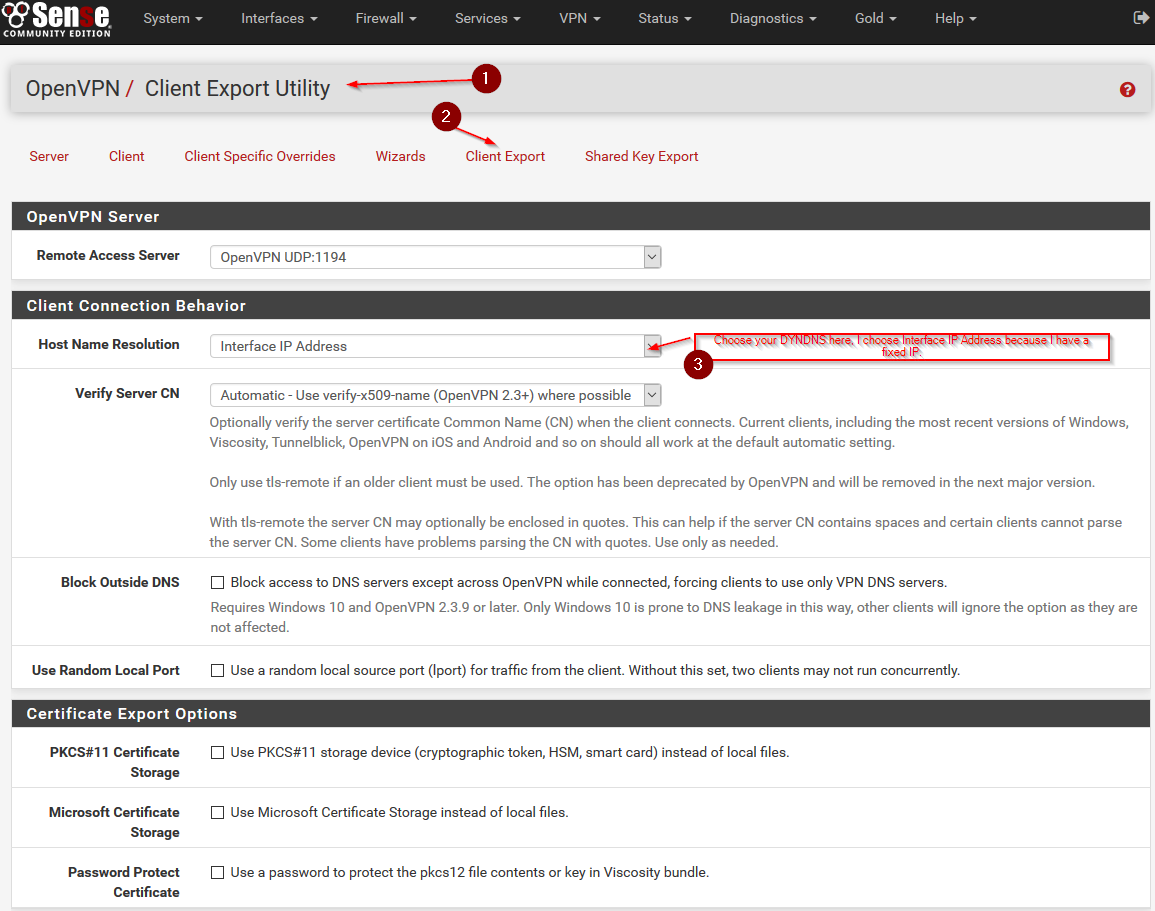Click the Verify Server CN label
Viewport: 1155px width, 911px height.
pos(127,393)
